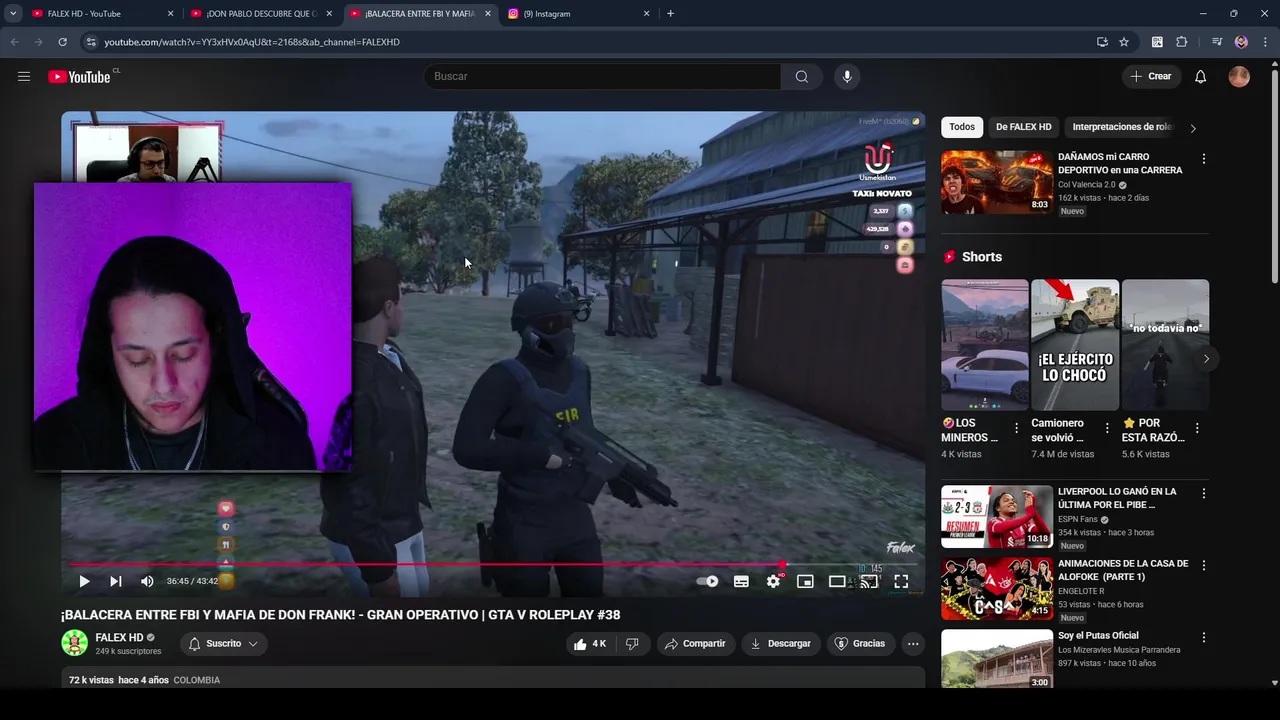Screen dimensions: 1280x720
Task: Open the Shorts section icon
Action: (x=949, y=257)
